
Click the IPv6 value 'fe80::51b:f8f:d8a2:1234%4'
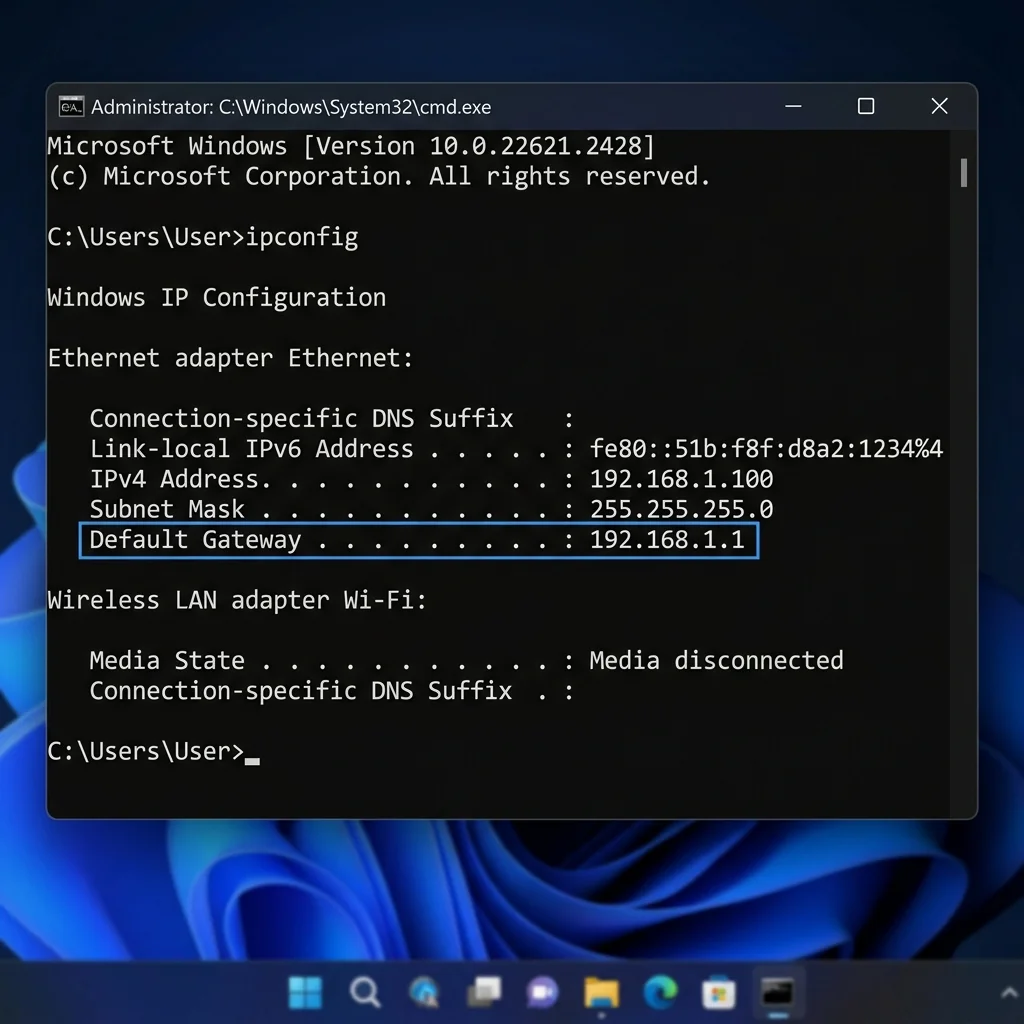coord(766,449)
